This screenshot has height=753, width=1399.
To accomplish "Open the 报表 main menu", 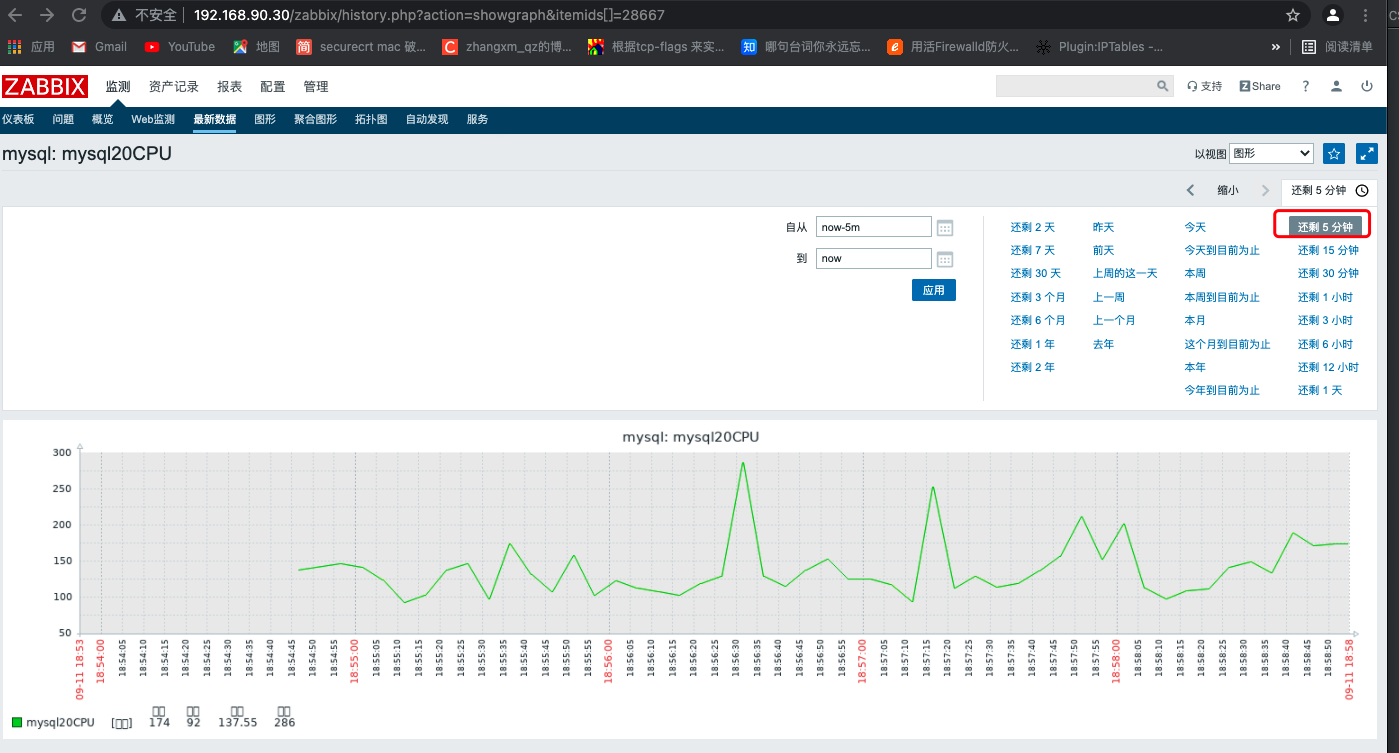I will click(x=229, y=86).
